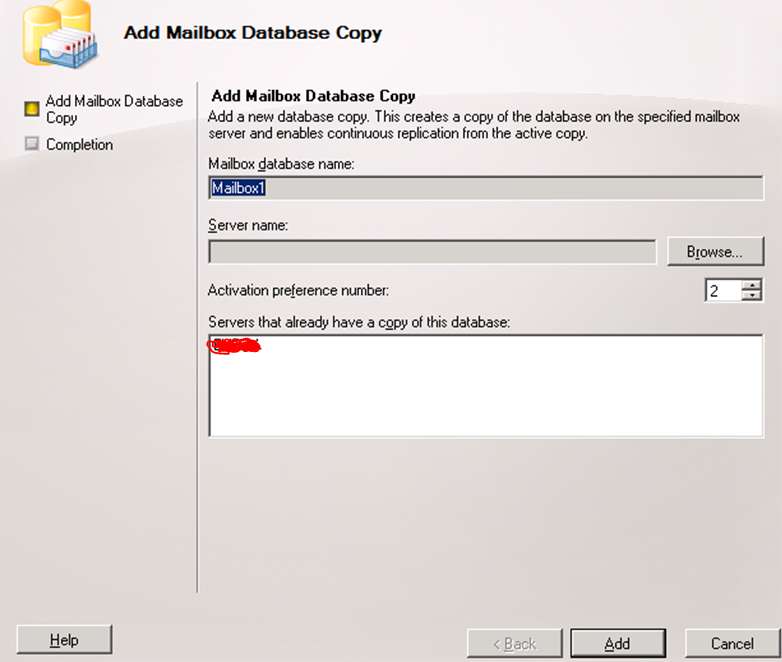Click the large wizard title heading text
Viewport: 782px width, 662px height.
(x=252, y=33)
